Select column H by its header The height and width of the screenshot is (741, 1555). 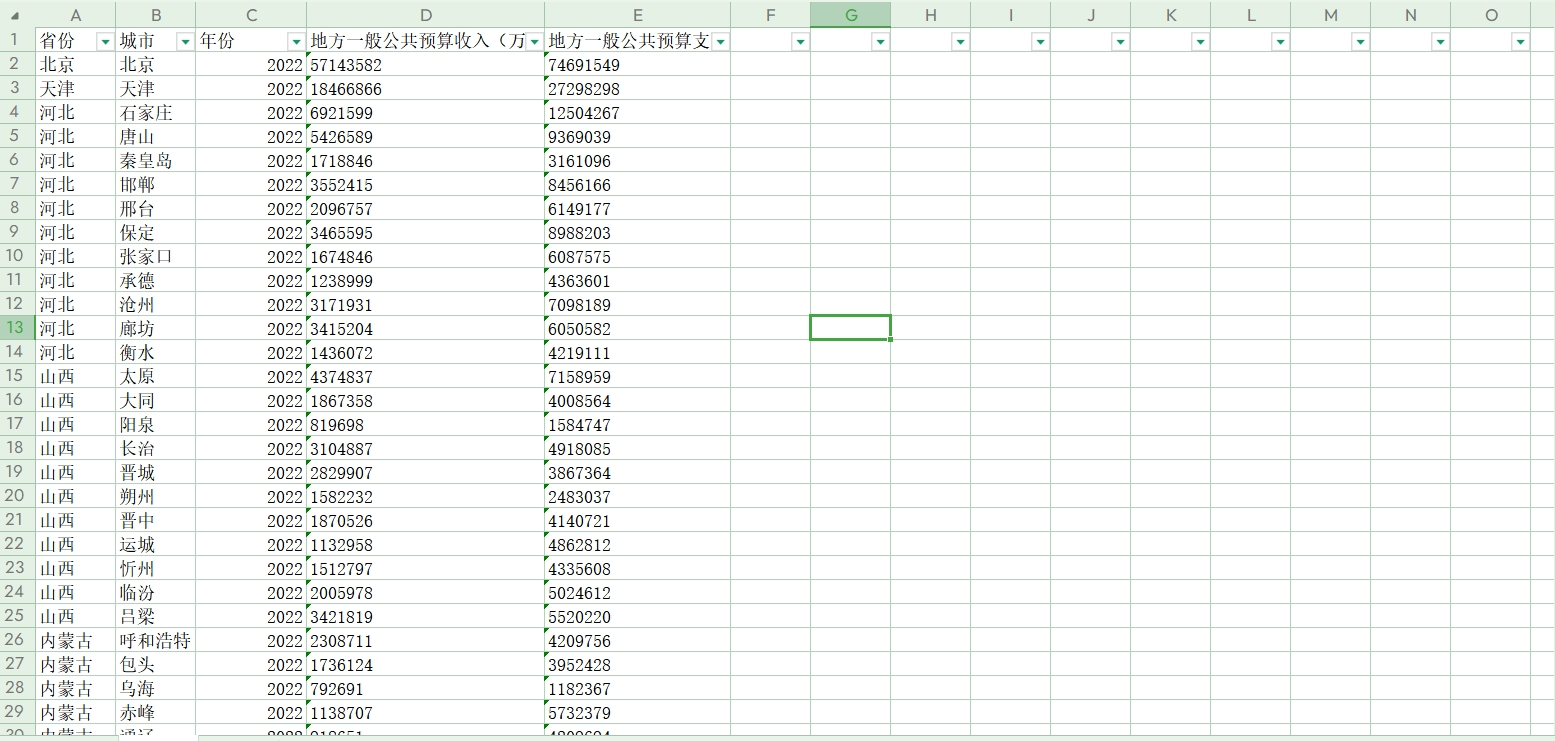[x=931, y=15]
